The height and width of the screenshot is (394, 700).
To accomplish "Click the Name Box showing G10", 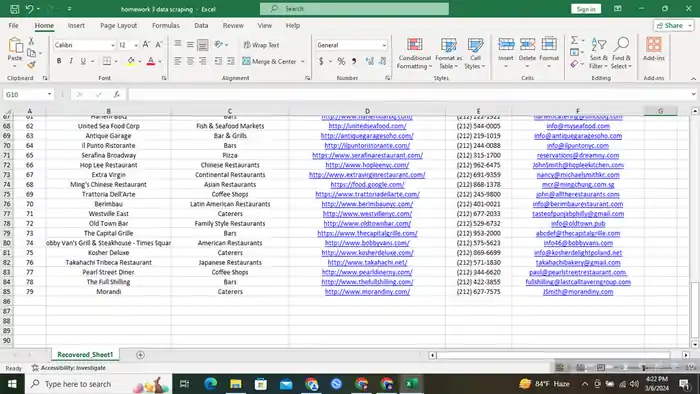I will [28, 95].
